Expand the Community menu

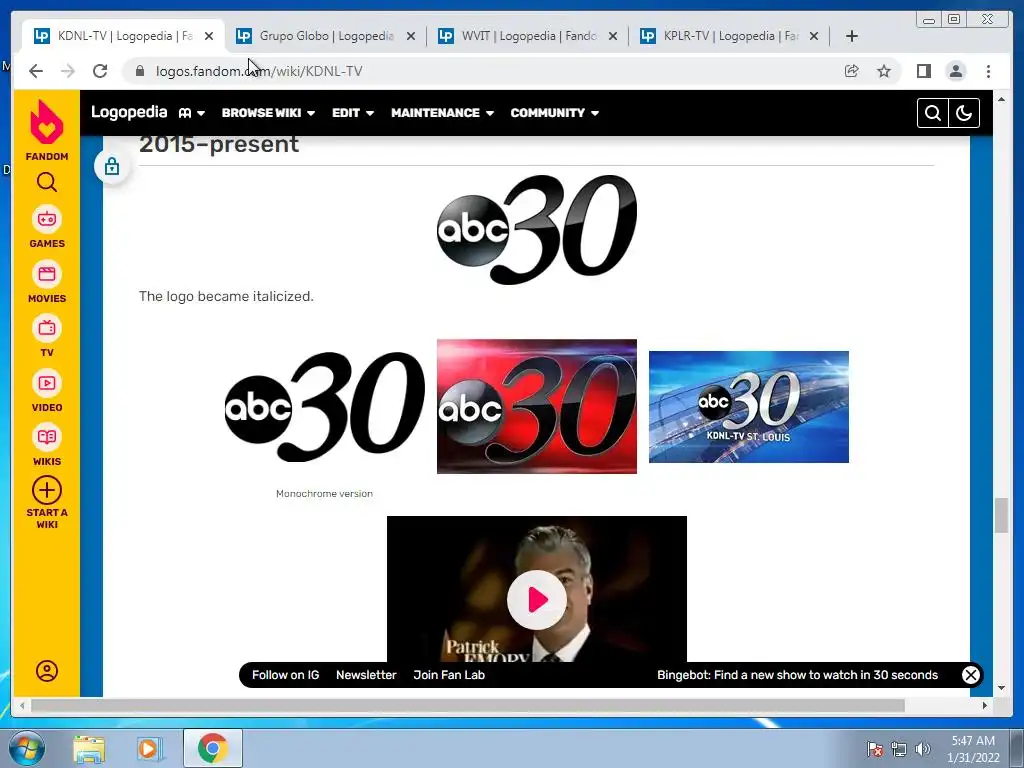pyautogui.click(x=554, y=113)
